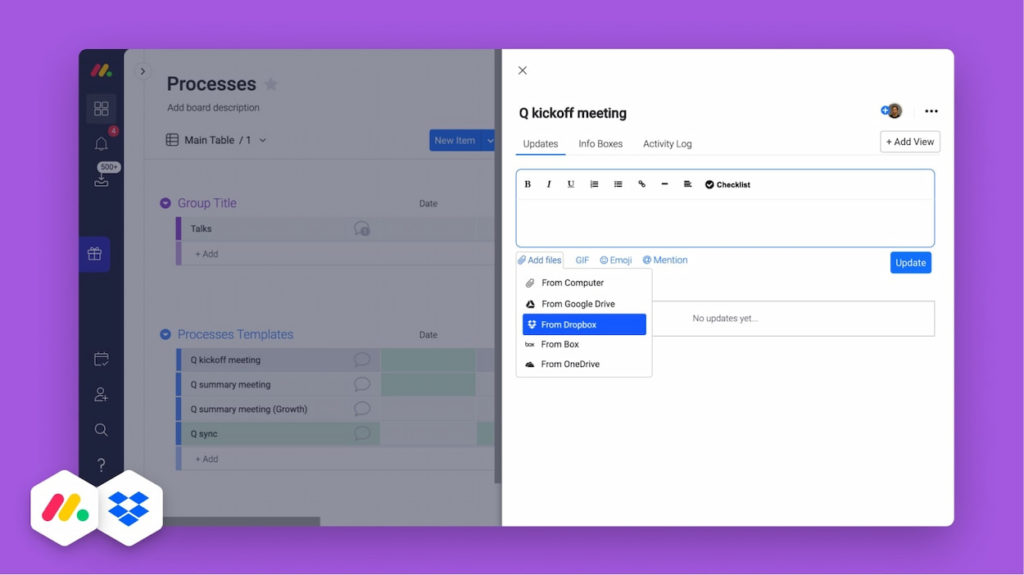Toggle italic formatting
1024x575 pixels.
[x=549, y=184]
